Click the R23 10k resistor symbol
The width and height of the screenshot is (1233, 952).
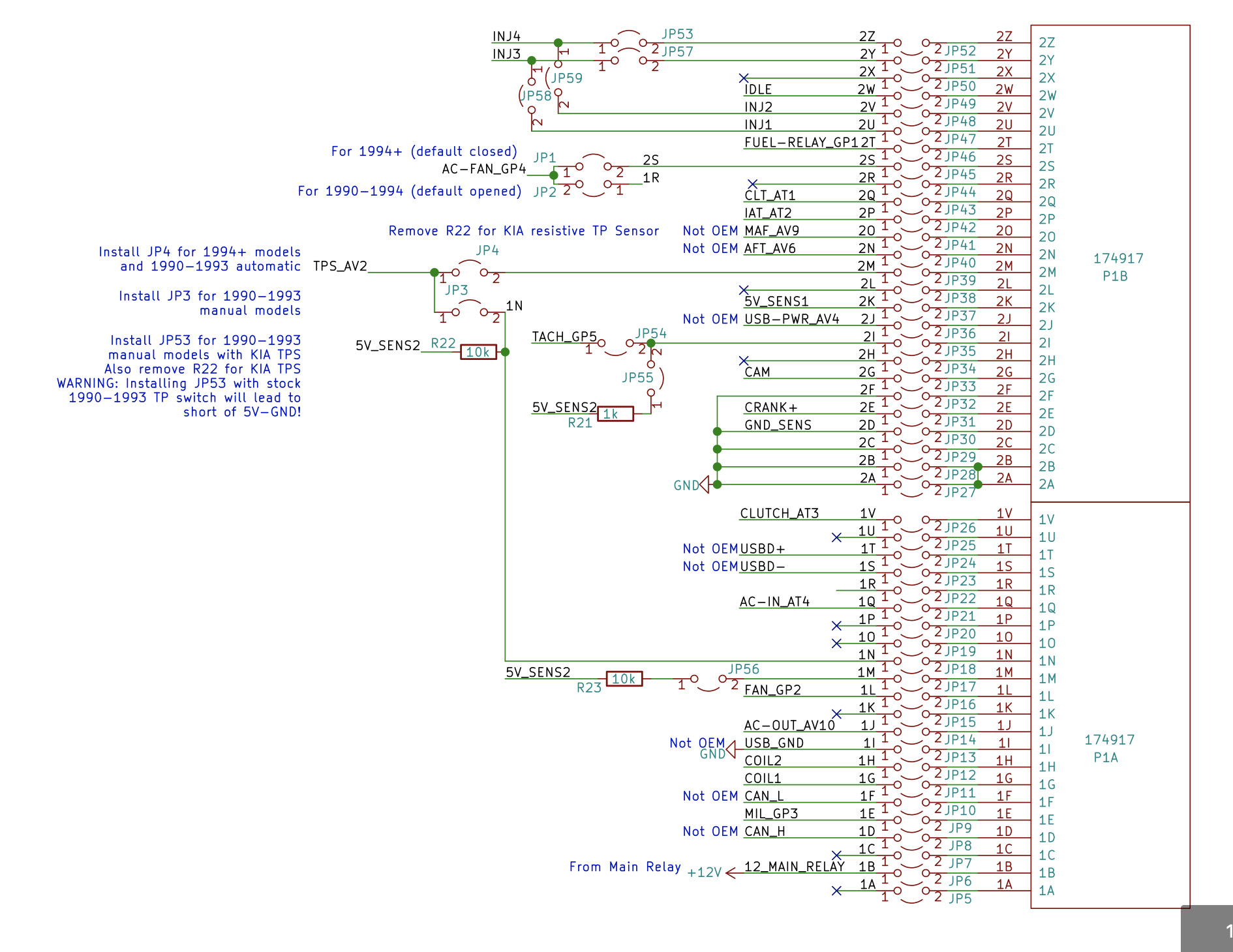(624, 679)
